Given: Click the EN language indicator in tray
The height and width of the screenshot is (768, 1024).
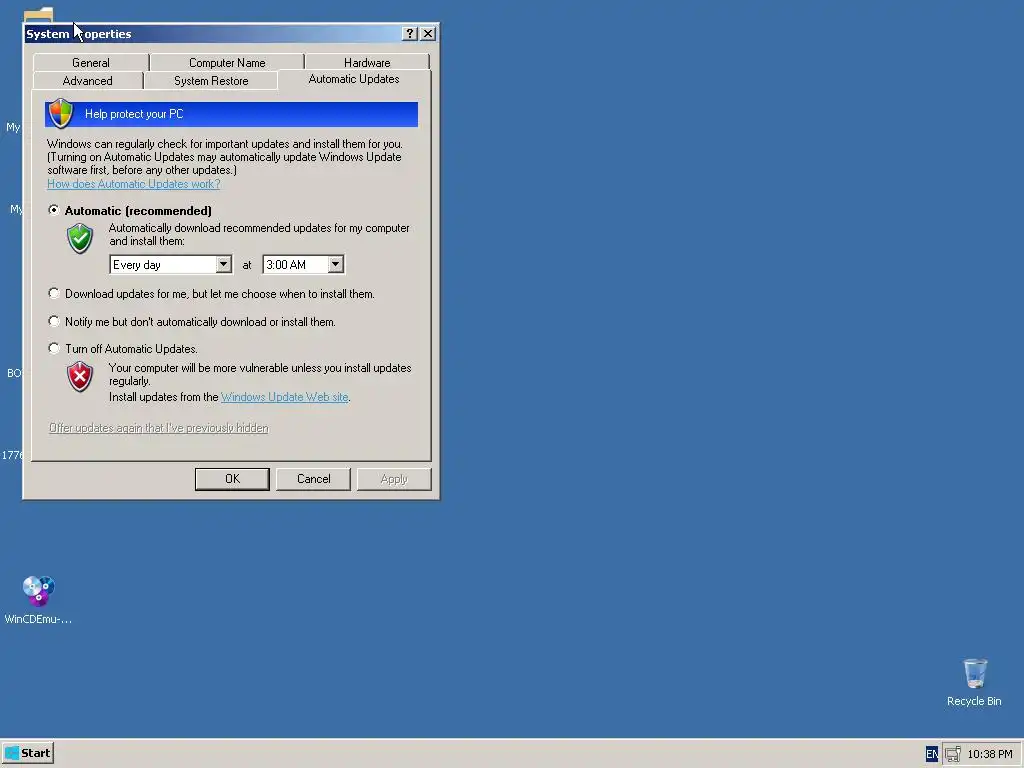Looking at the screenshot, I should click(x=932, y=754).
